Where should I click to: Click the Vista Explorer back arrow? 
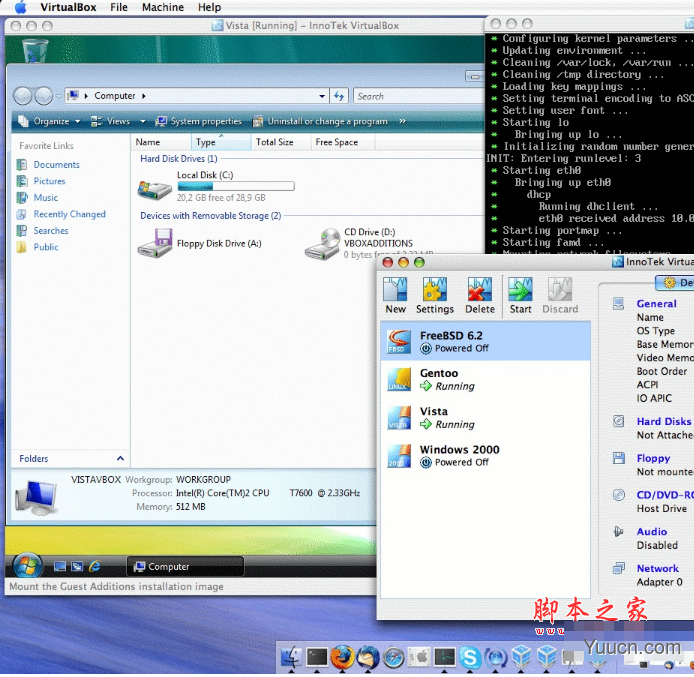[23, 96]
